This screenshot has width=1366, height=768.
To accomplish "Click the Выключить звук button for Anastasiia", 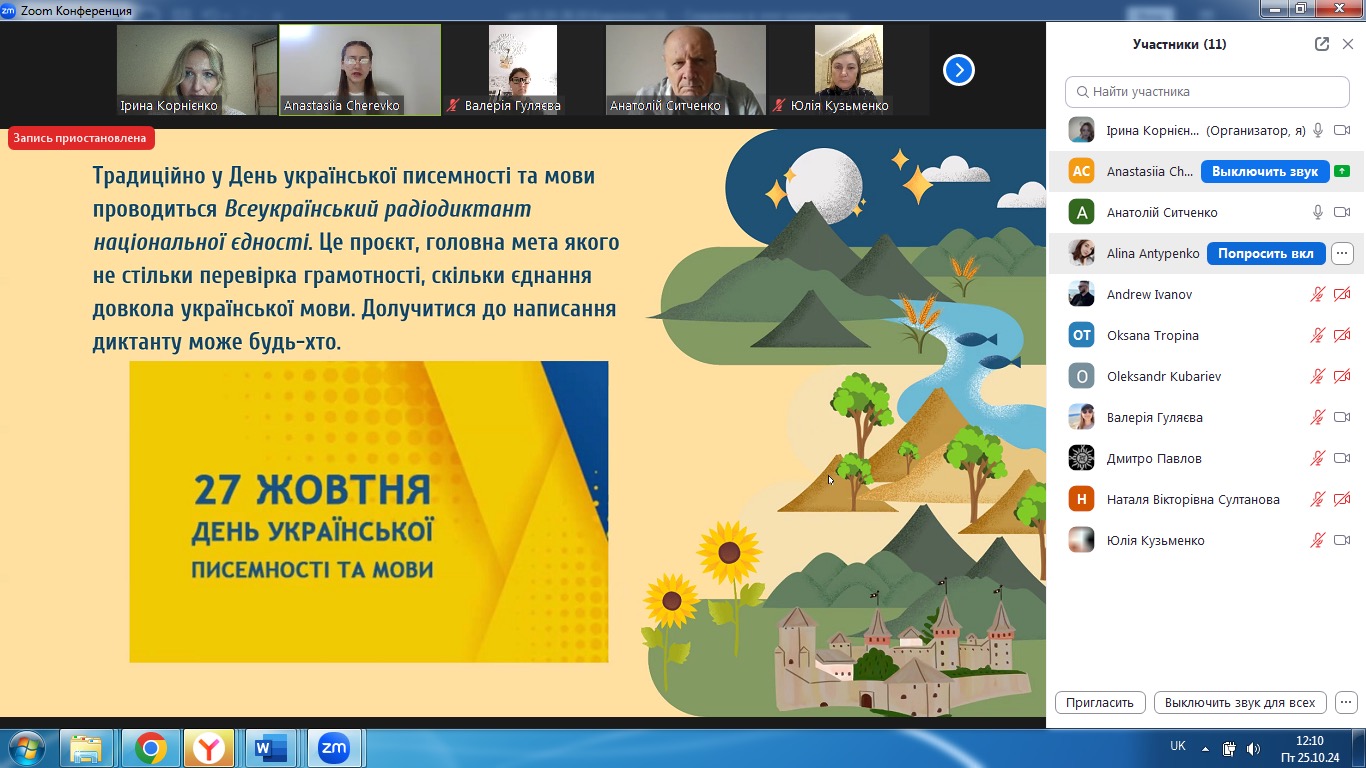I will coord(1265,172).
